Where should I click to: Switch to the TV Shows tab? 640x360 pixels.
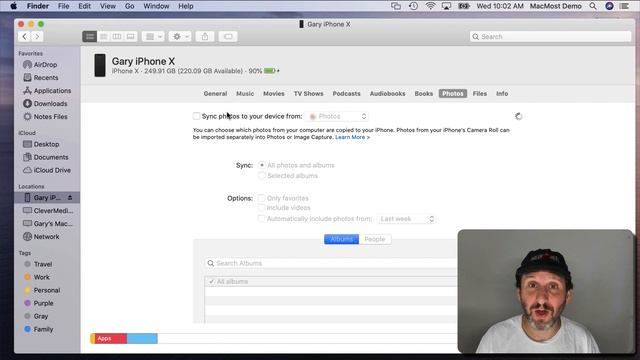click(x=308, y=93)
